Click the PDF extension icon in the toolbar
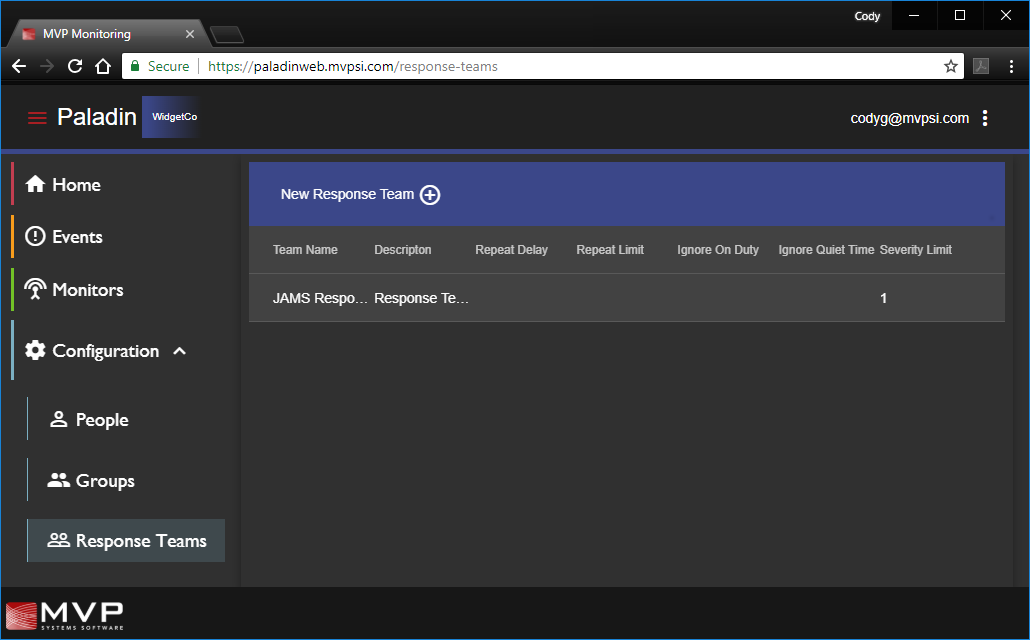1030x640 pixels. coord(982,67)
